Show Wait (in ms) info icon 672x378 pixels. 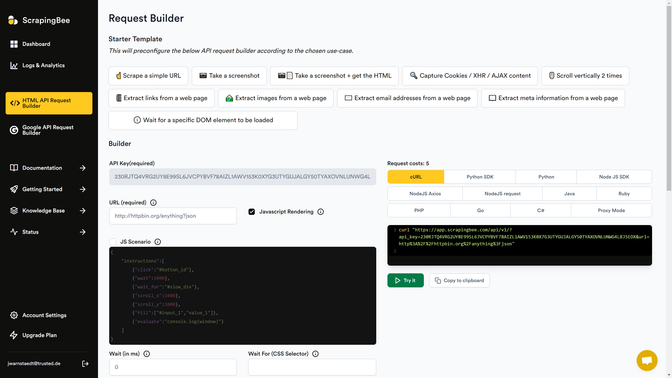click(147, 354)
